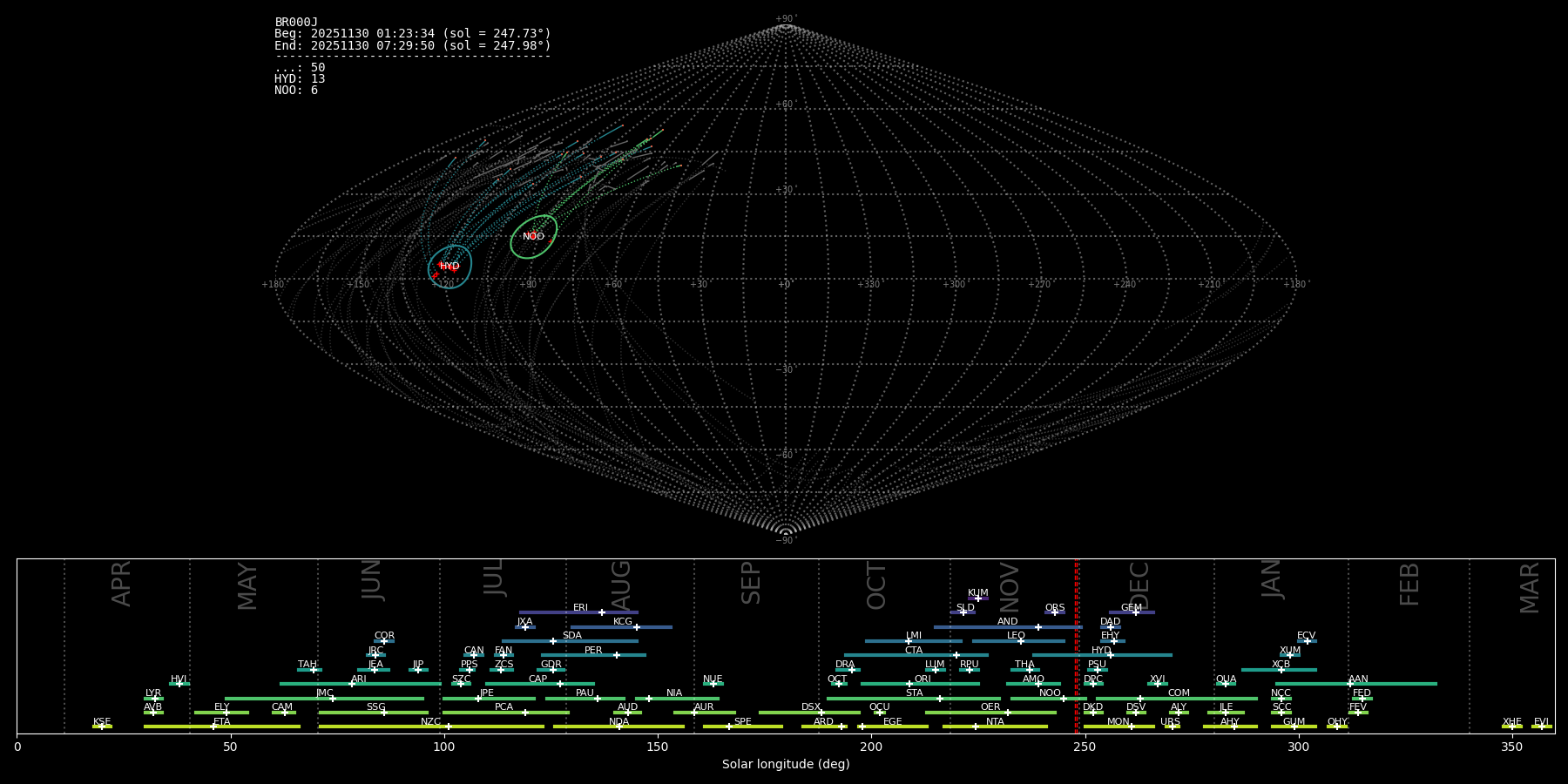
Task: Click the XHE shower label in the timeline
Action: tap(1511, 722)
